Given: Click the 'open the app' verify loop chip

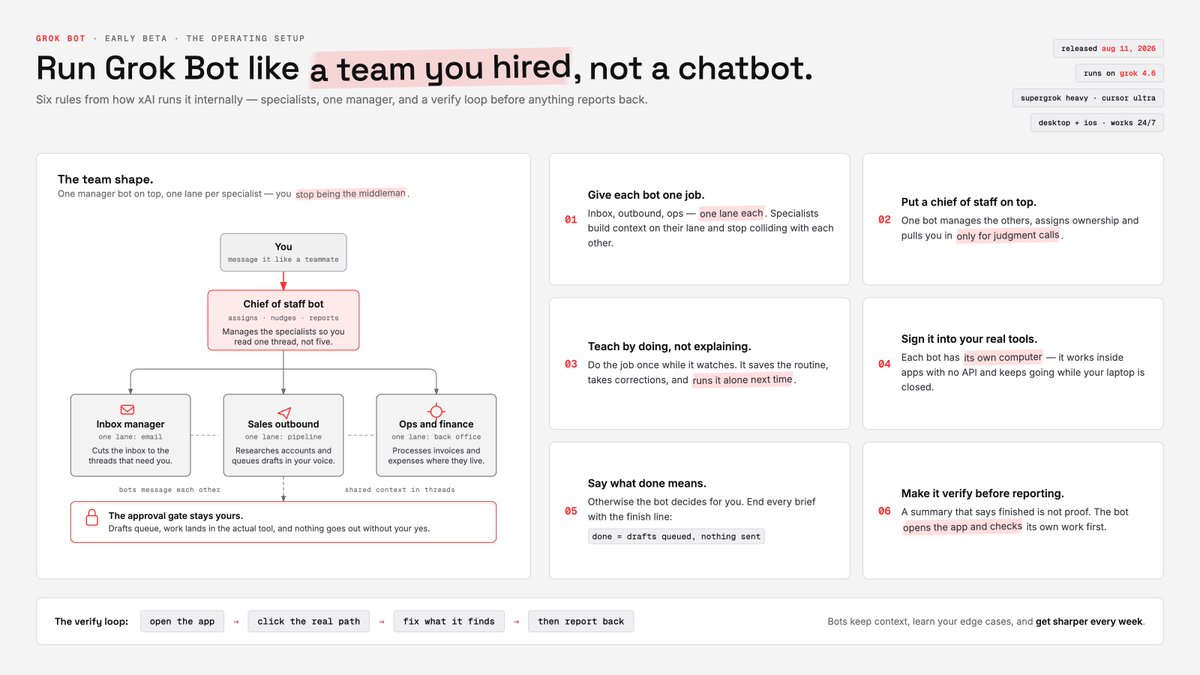Looking at the screenshot, I should (x=182, y=621).
